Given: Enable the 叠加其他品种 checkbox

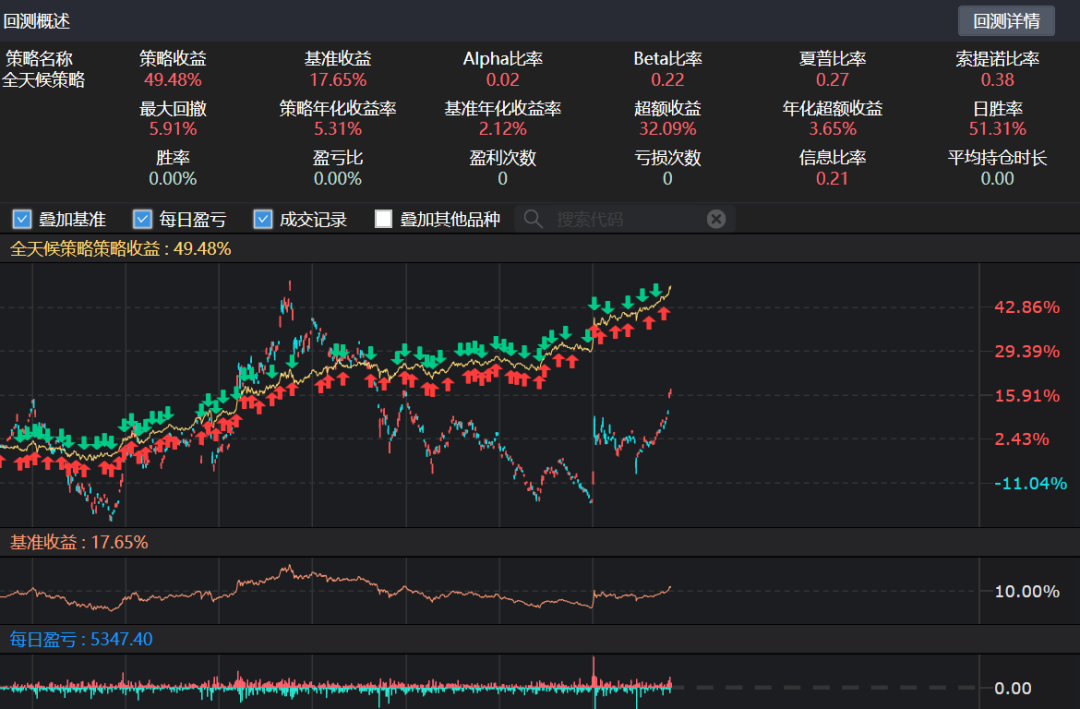Looking at the screenshot, I should 384,219.
